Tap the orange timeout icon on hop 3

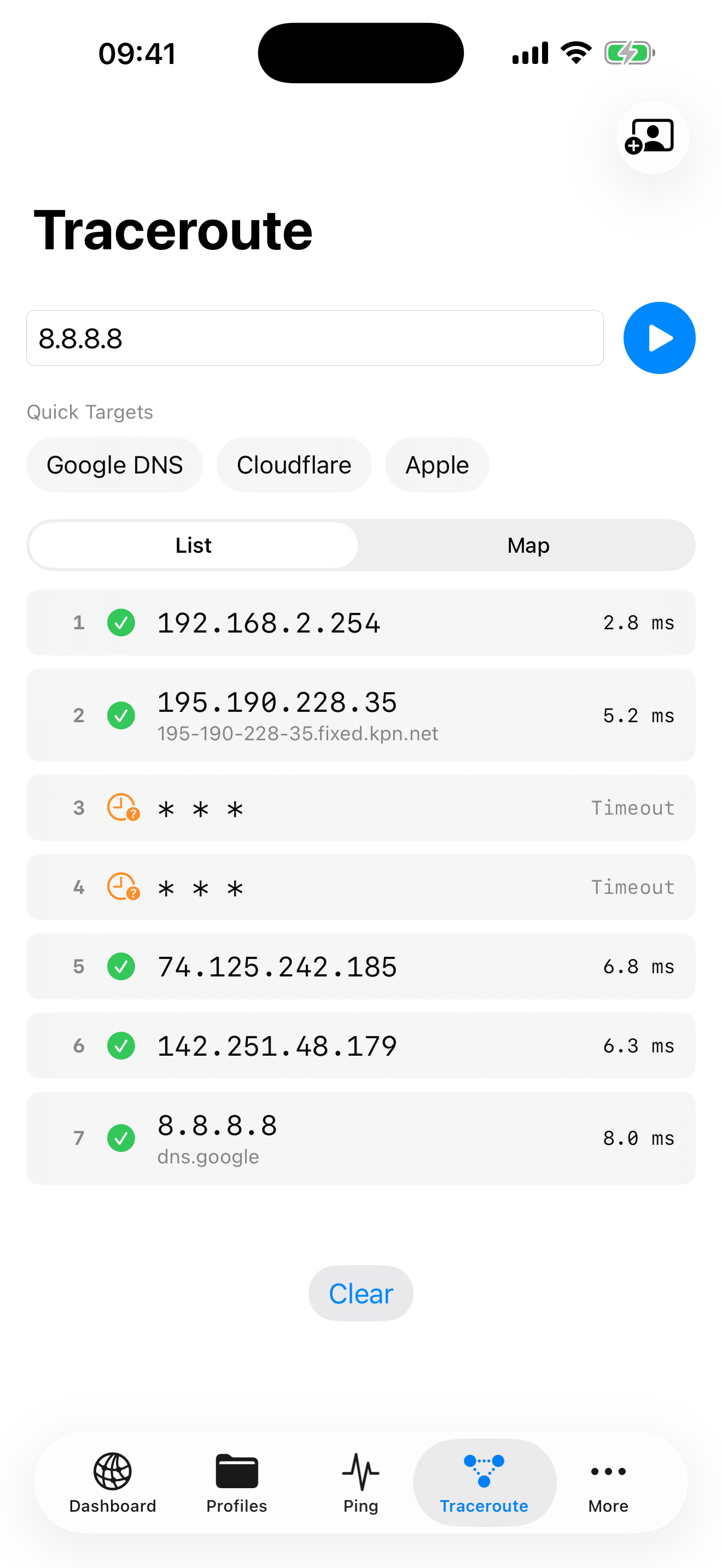pyautogui.click(x=122, y=808)
